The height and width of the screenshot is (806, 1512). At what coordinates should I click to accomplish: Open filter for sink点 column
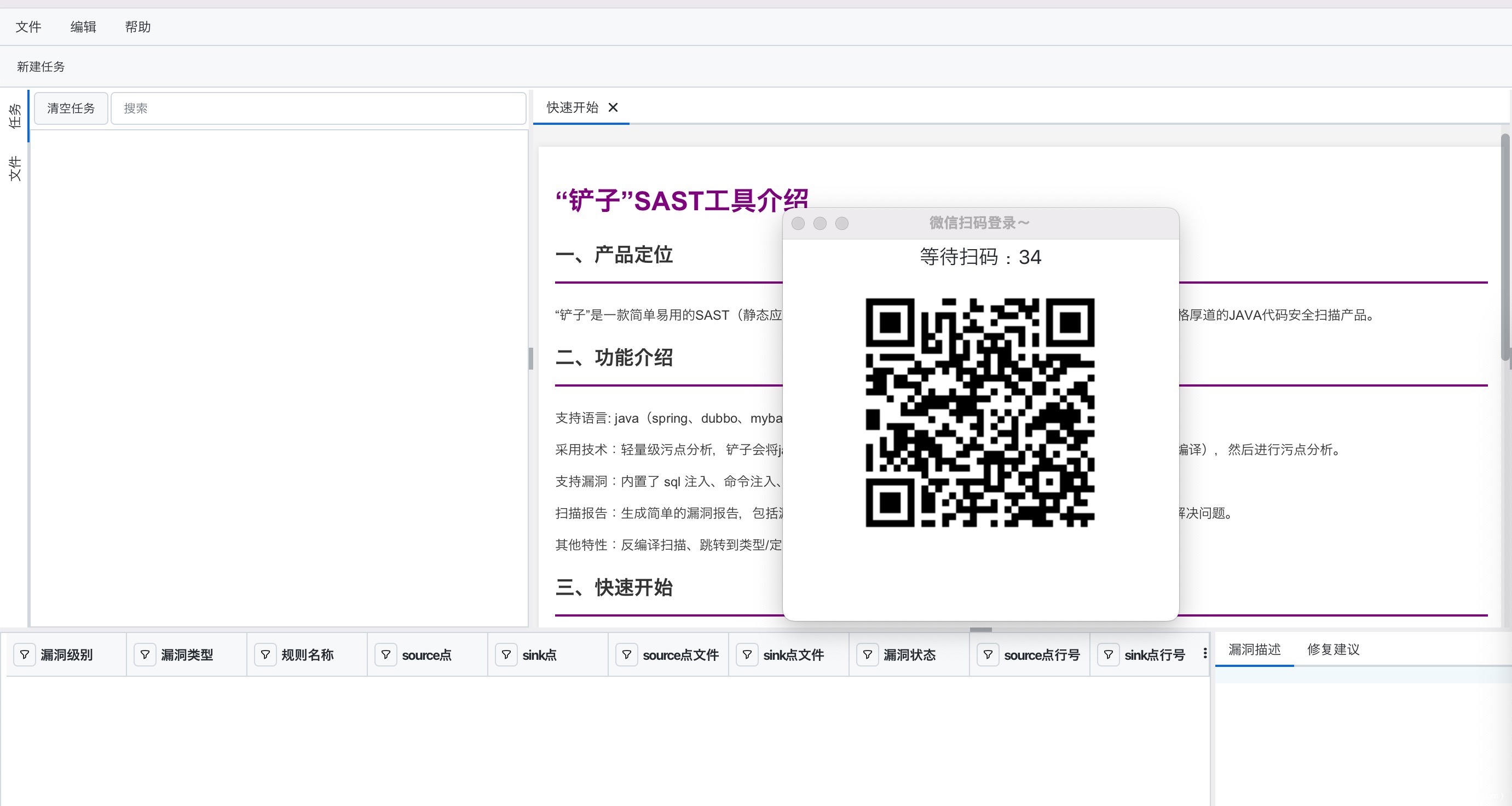(x=506, y=654)
